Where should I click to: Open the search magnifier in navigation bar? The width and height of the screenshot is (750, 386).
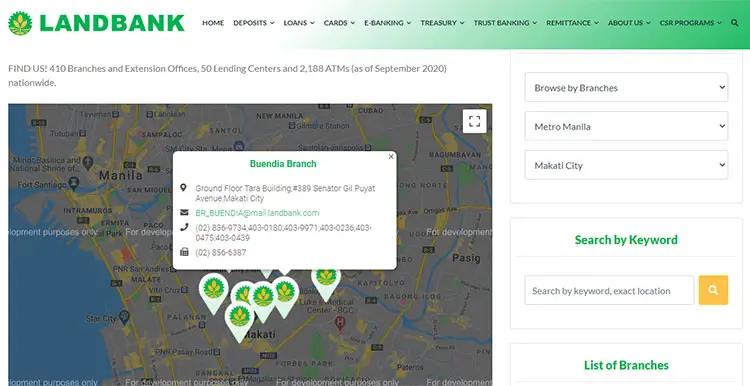[x=734, y=22]
